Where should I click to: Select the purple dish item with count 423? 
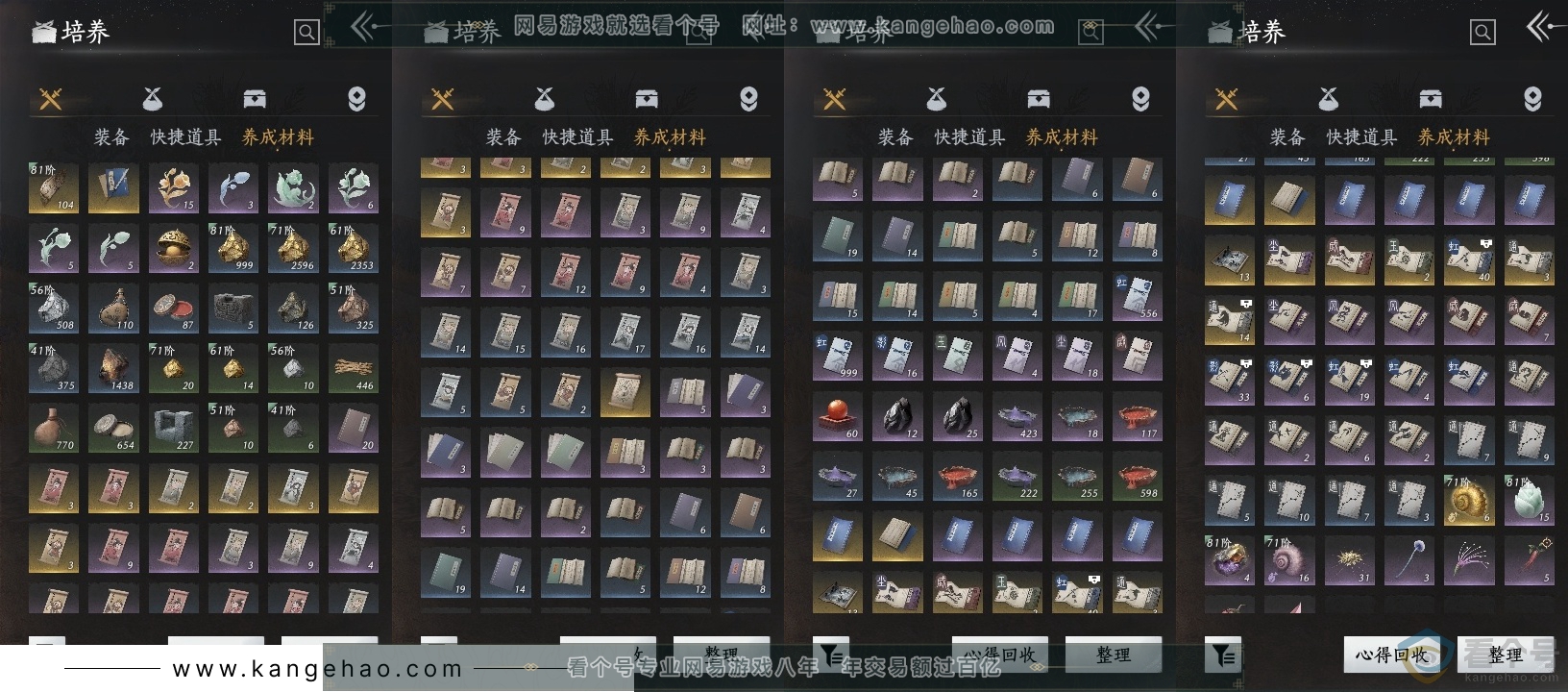[x=1017, y=416]
